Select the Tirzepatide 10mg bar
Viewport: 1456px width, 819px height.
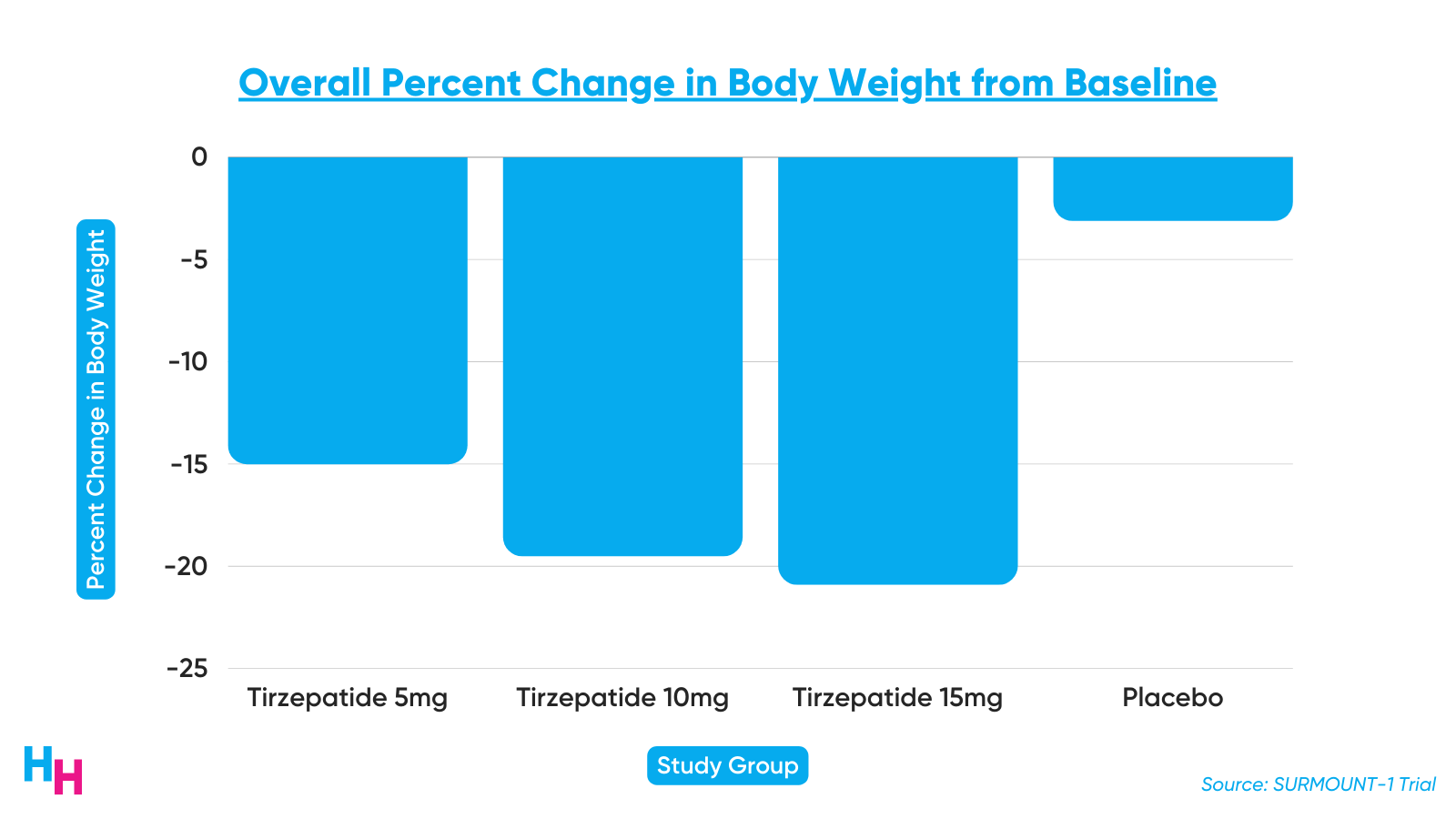point(622,355)
